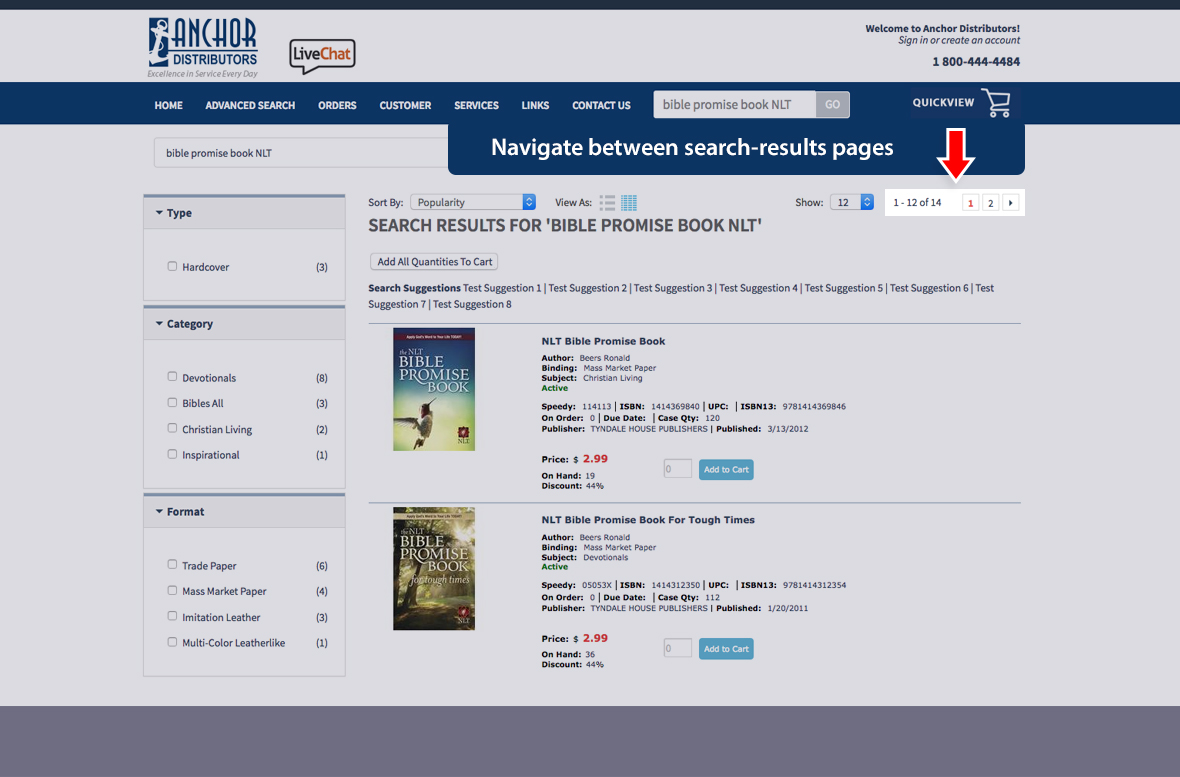The image size is (1180, 777).
Task: Select the Customer menu item
Action: [405, 105]
